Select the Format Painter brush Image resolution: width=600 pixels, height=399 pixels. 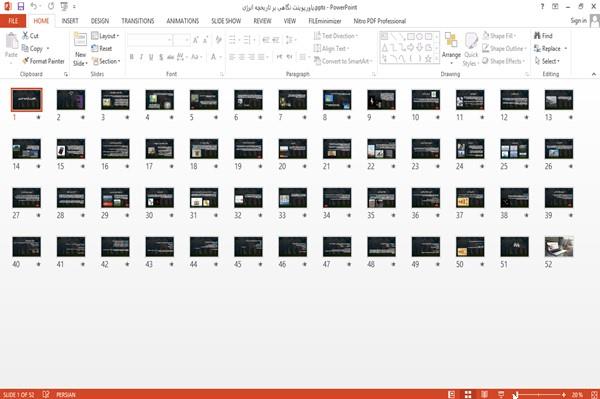(x=26, y=61)
